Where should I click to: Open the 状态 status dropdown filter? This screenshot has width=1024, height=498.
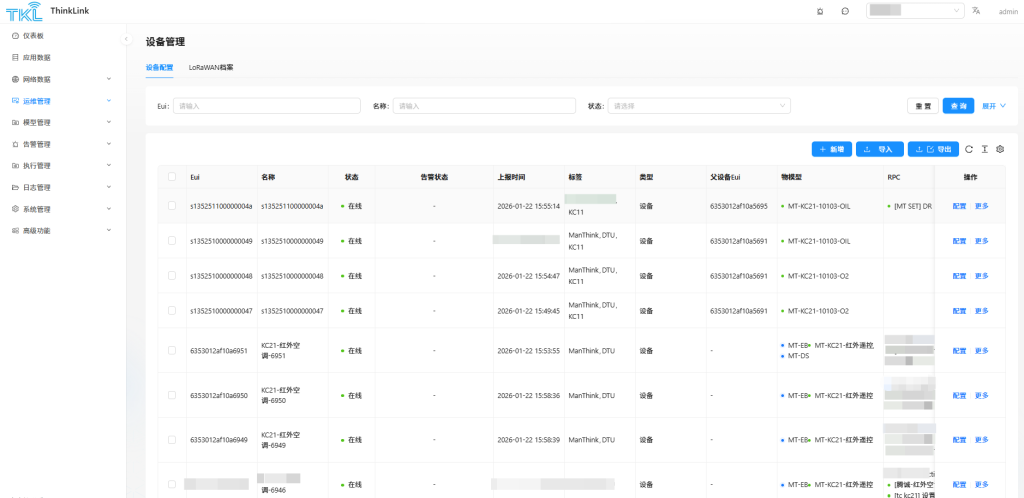pyautogui.click(x=700, y=106)
